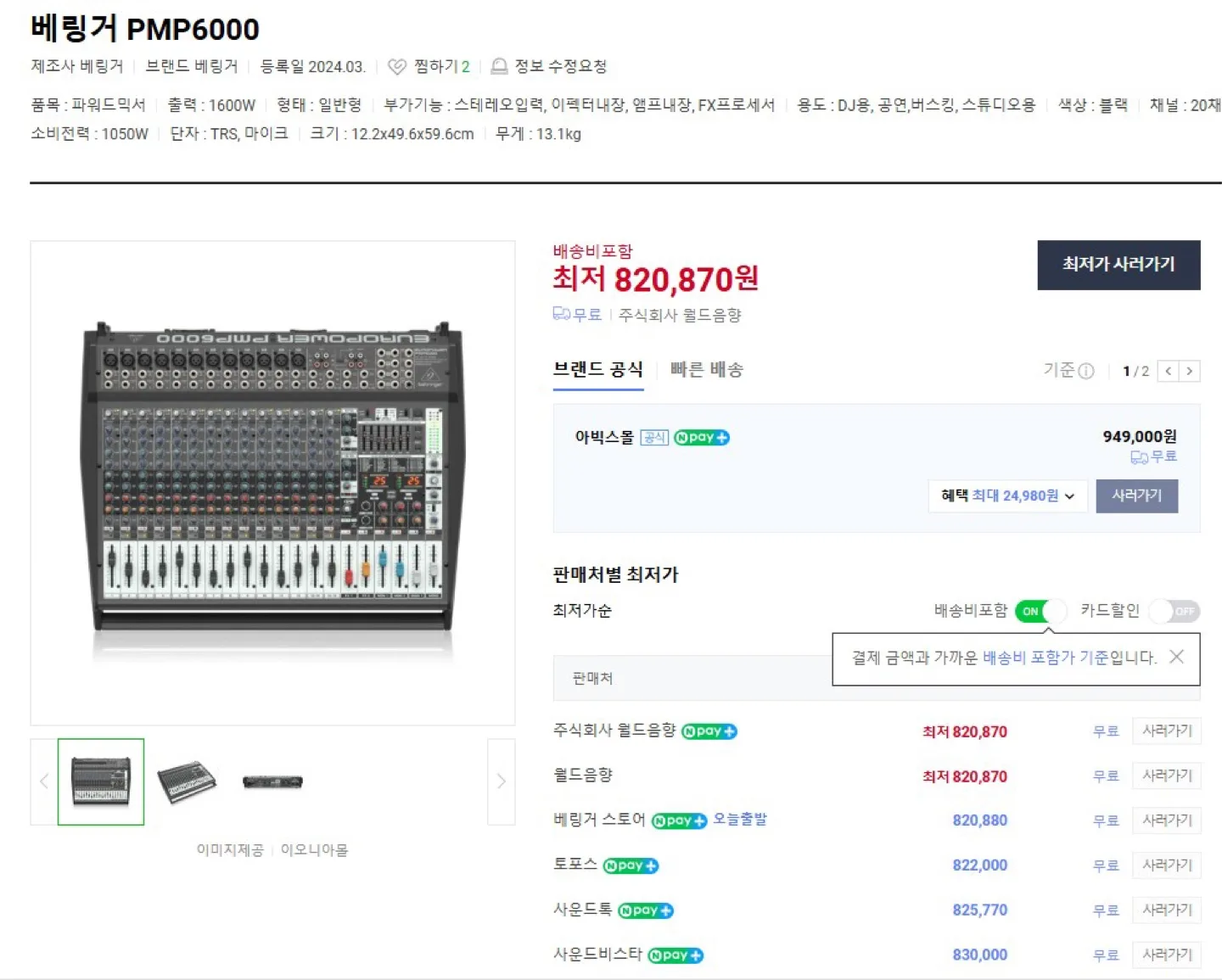Click the next page chevron near 1/2

1189,371
